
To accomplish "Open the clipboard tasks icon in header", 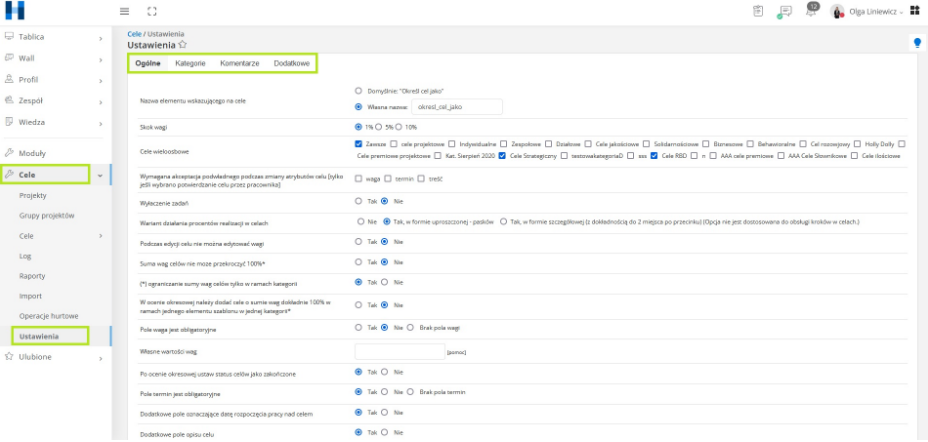I will 758,11.
